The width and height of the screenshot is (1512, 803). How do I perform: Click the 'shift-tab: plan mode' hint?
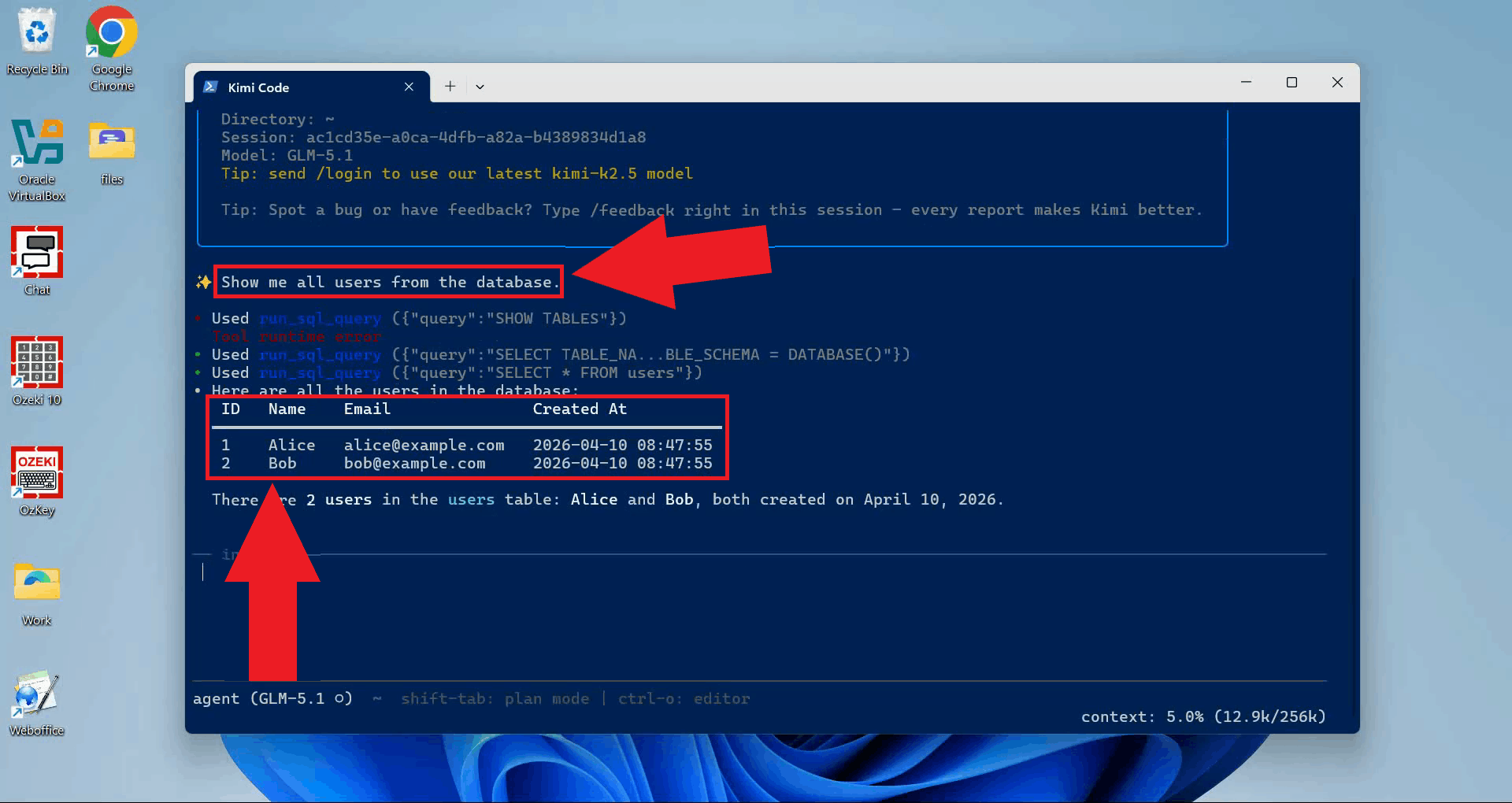coord(495,698)
